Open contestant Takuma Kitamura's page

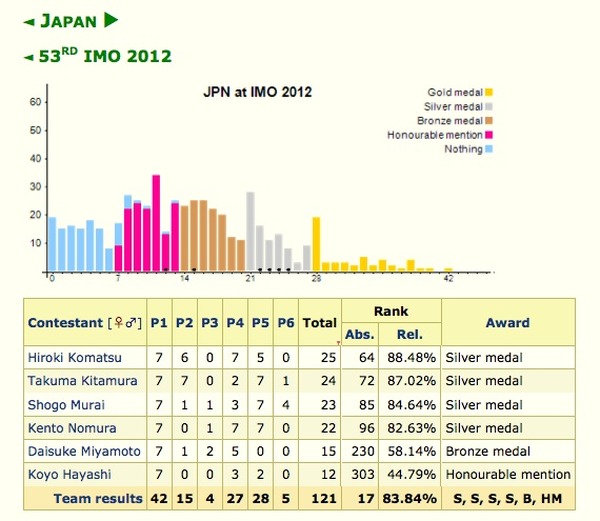coord(82,381)
